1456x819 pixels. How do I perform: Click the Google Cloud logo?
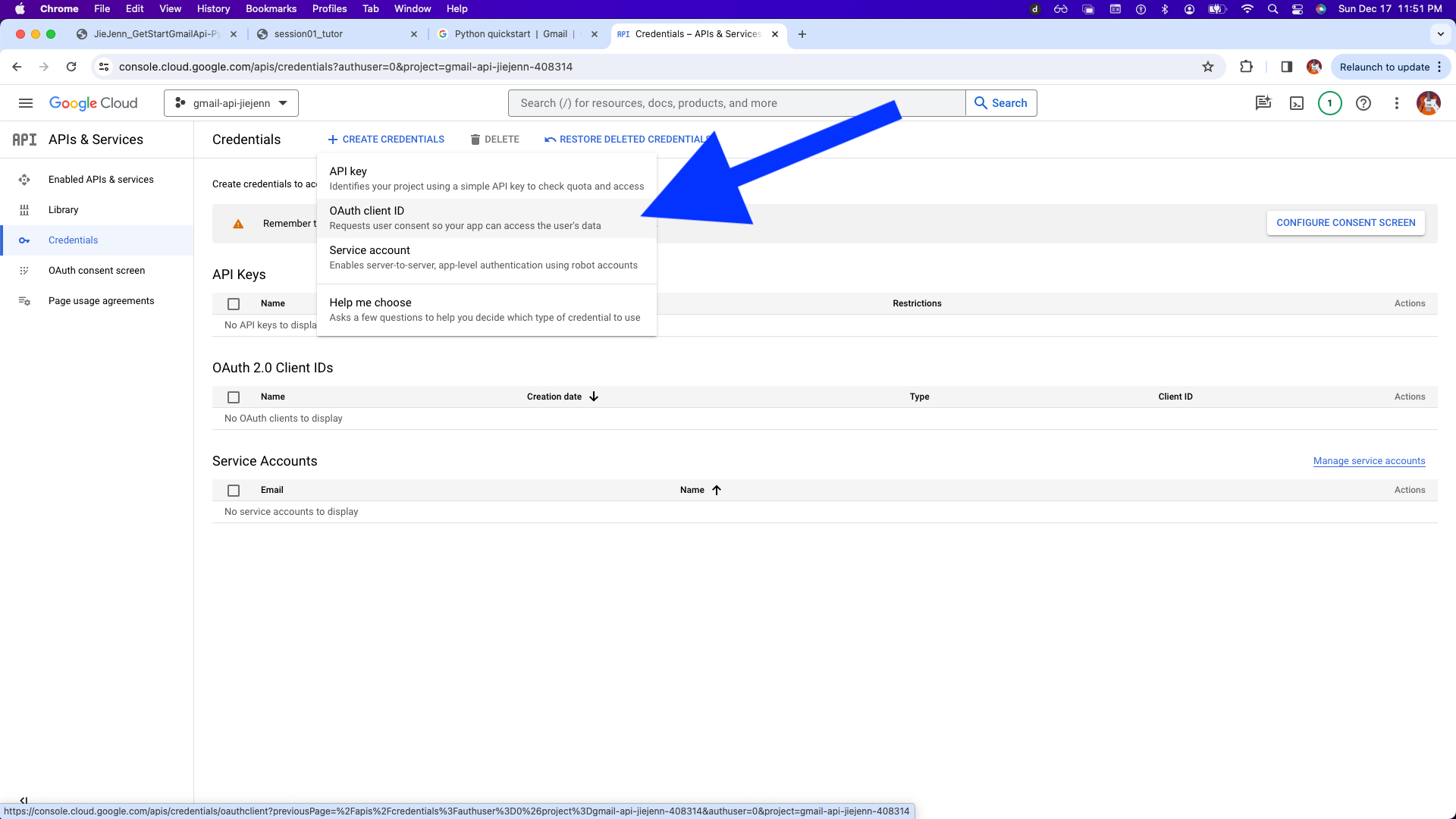click(93, 103)
